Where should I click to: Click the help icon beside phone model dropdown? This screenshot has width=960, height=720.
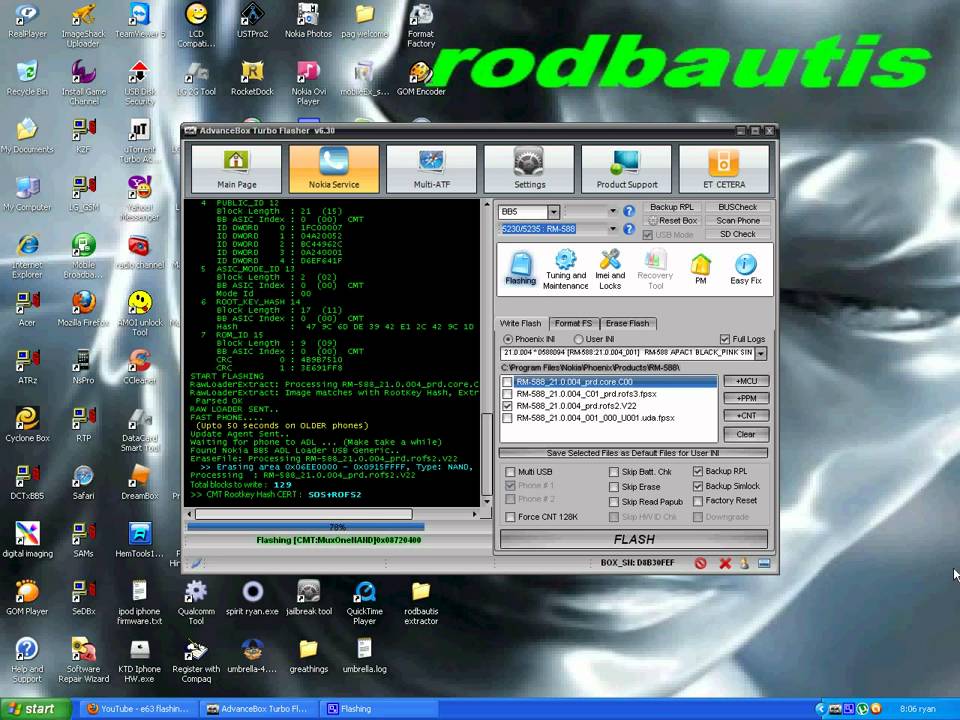click(629, 229)
